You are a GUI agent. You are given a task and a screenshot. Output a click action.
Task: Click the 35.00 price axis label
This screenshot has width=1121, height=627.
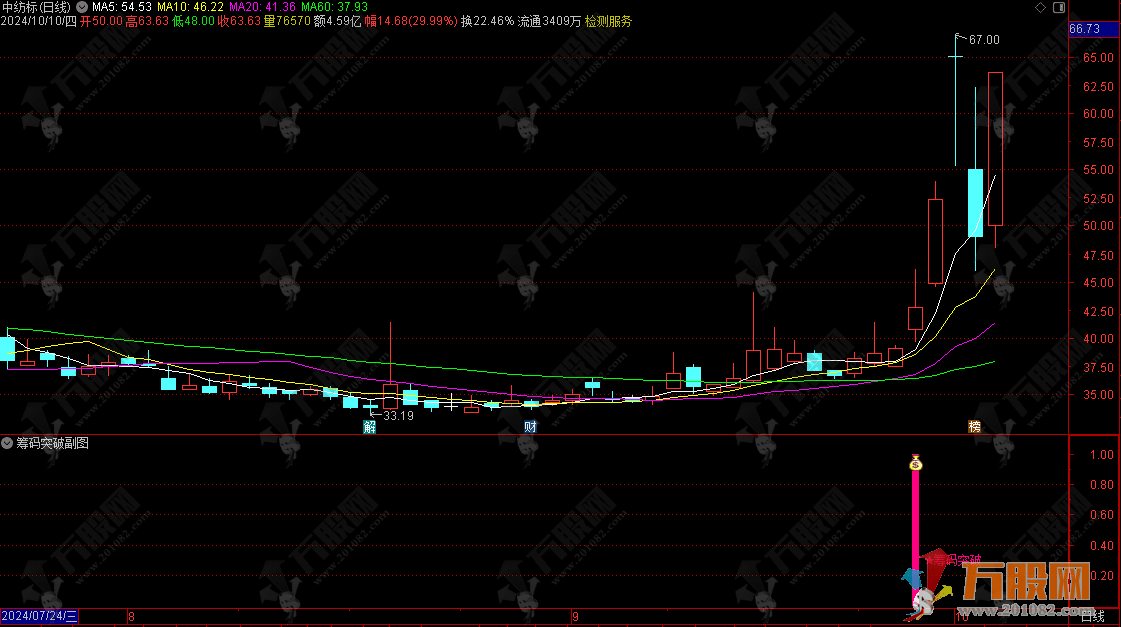(x=1098, y=395)
